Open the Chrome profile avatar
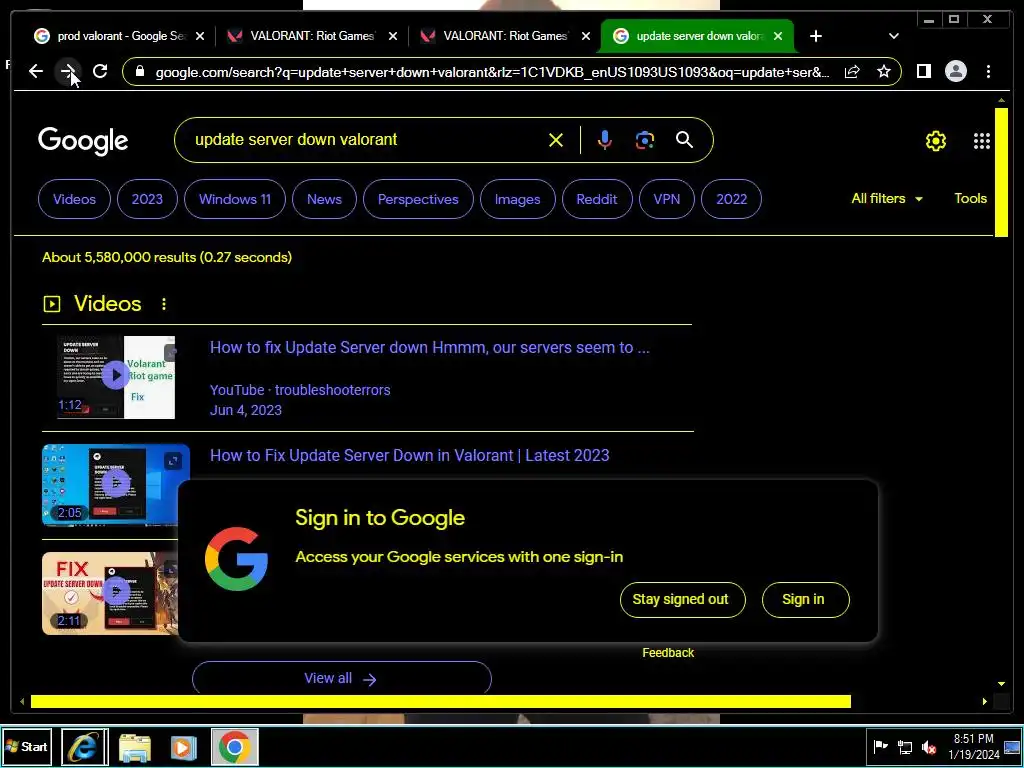Image resolution: width=1024 pixels, height=768 pixels. tap(955, 71)
